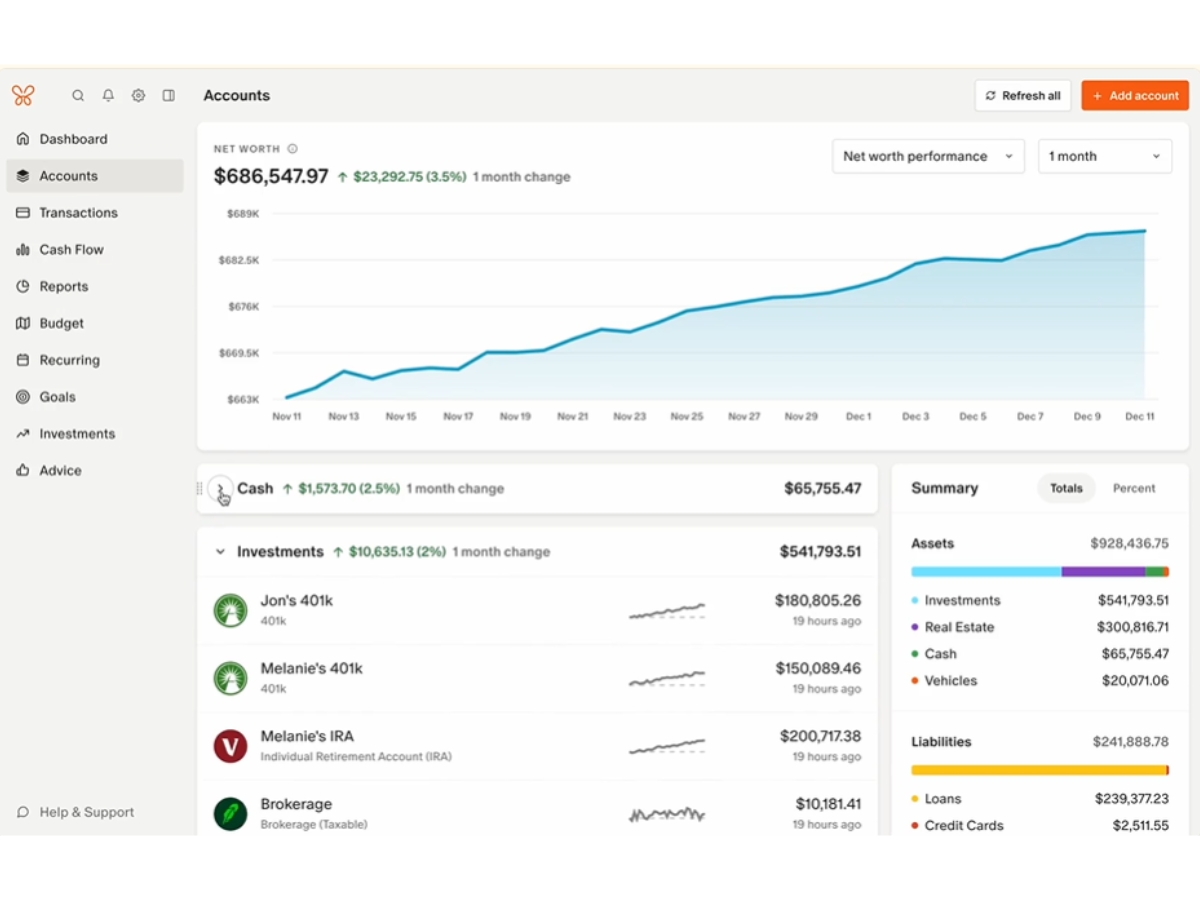Click Loans amount $239,377.23

pyautogui.click(x=1132, y=800)
